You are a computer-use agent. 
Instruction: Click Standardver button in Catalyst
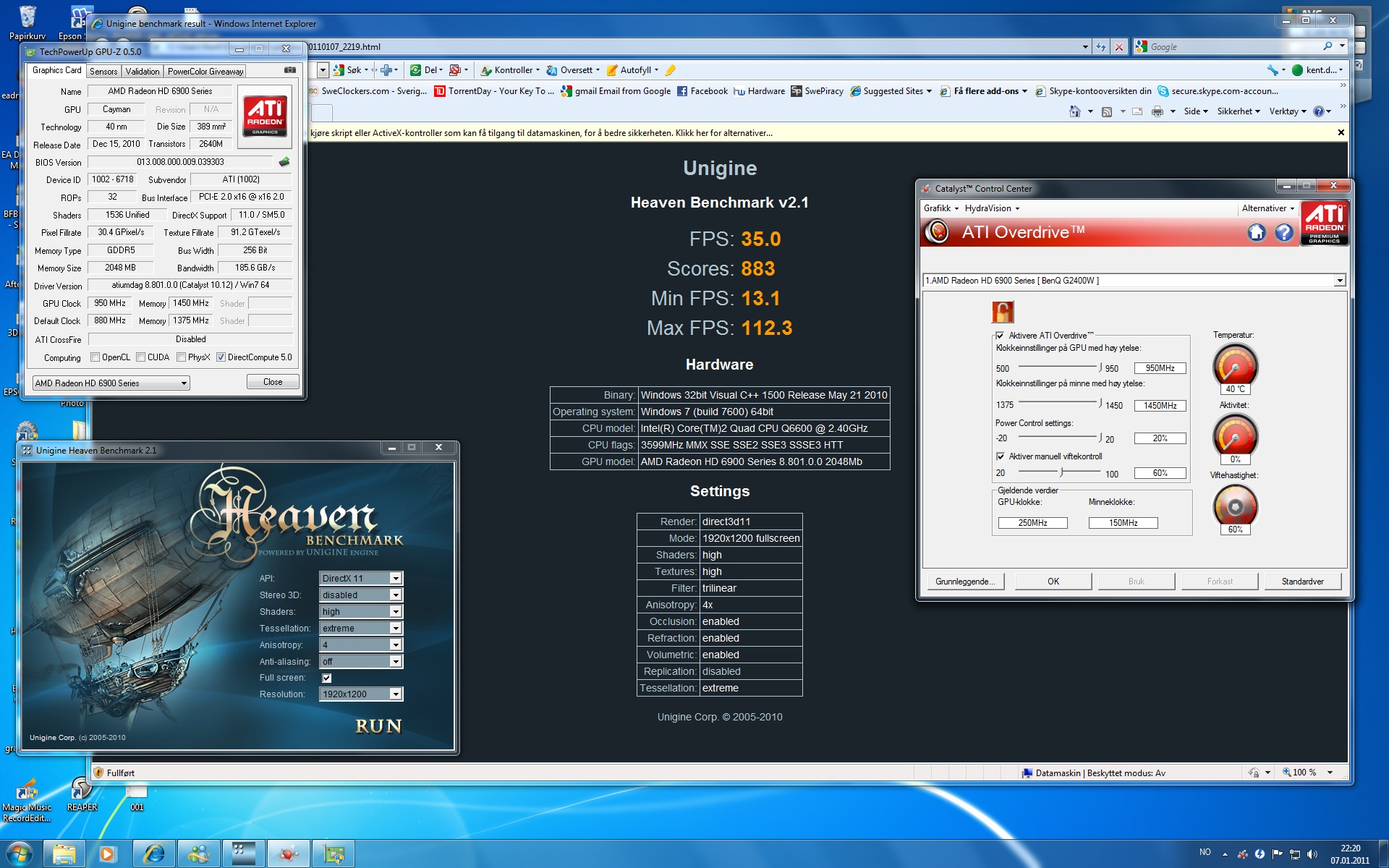(1302, 582)
